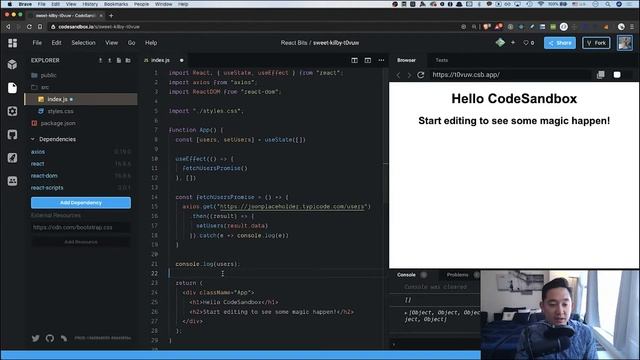Focus the external resource URL field
The image size is (640, 360).
[81, 227]
